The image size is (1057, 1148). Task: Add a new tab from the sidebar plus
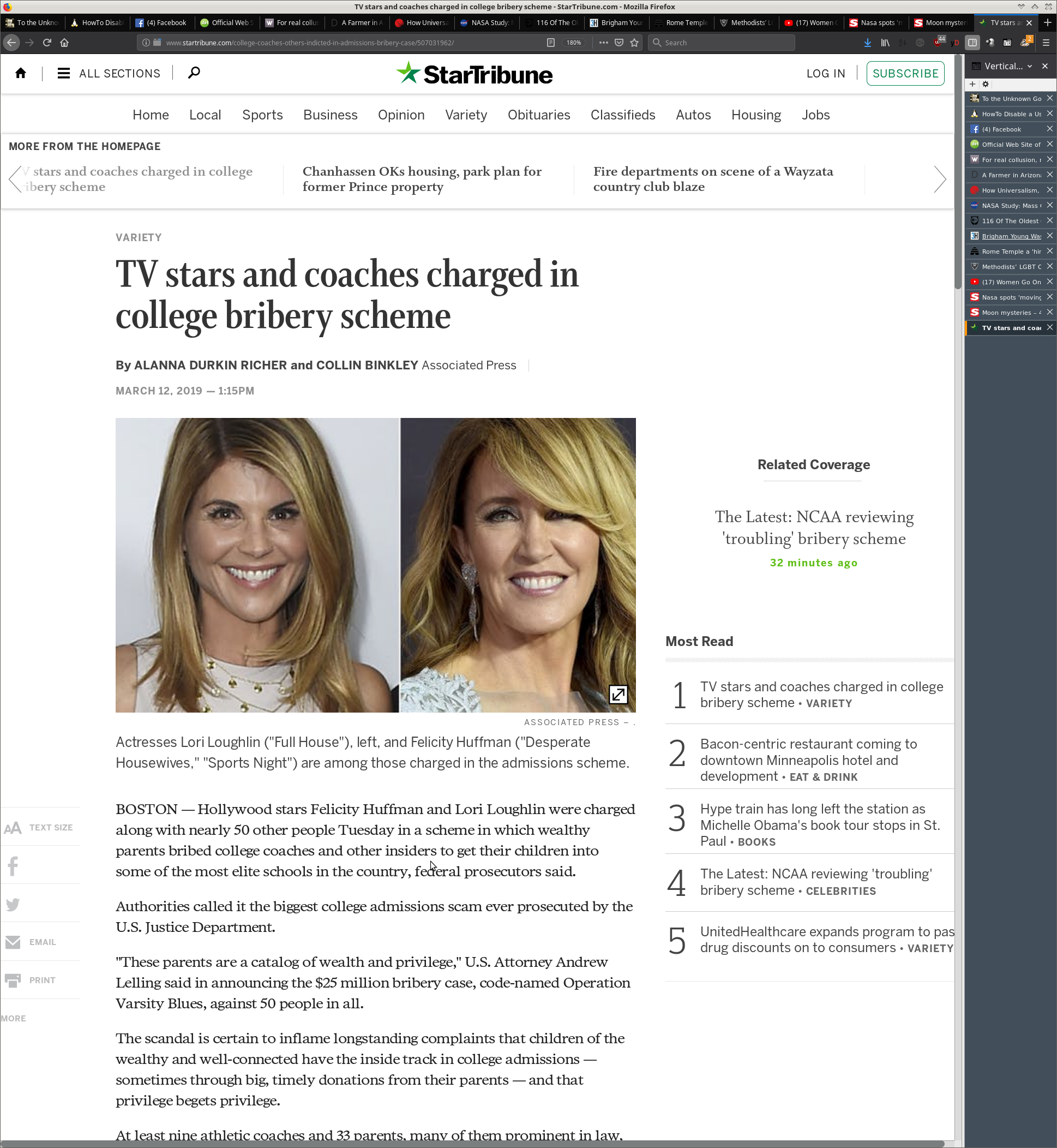[972, 84]
